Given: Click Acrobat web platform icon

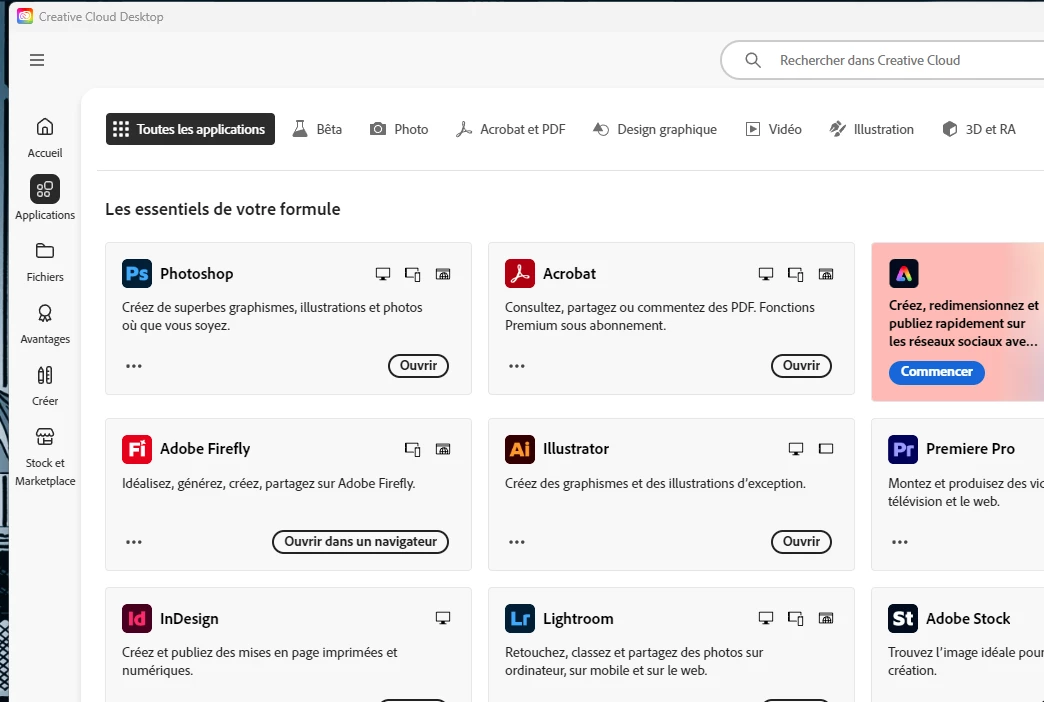Looking at the screenshot, I should [826, 274].
